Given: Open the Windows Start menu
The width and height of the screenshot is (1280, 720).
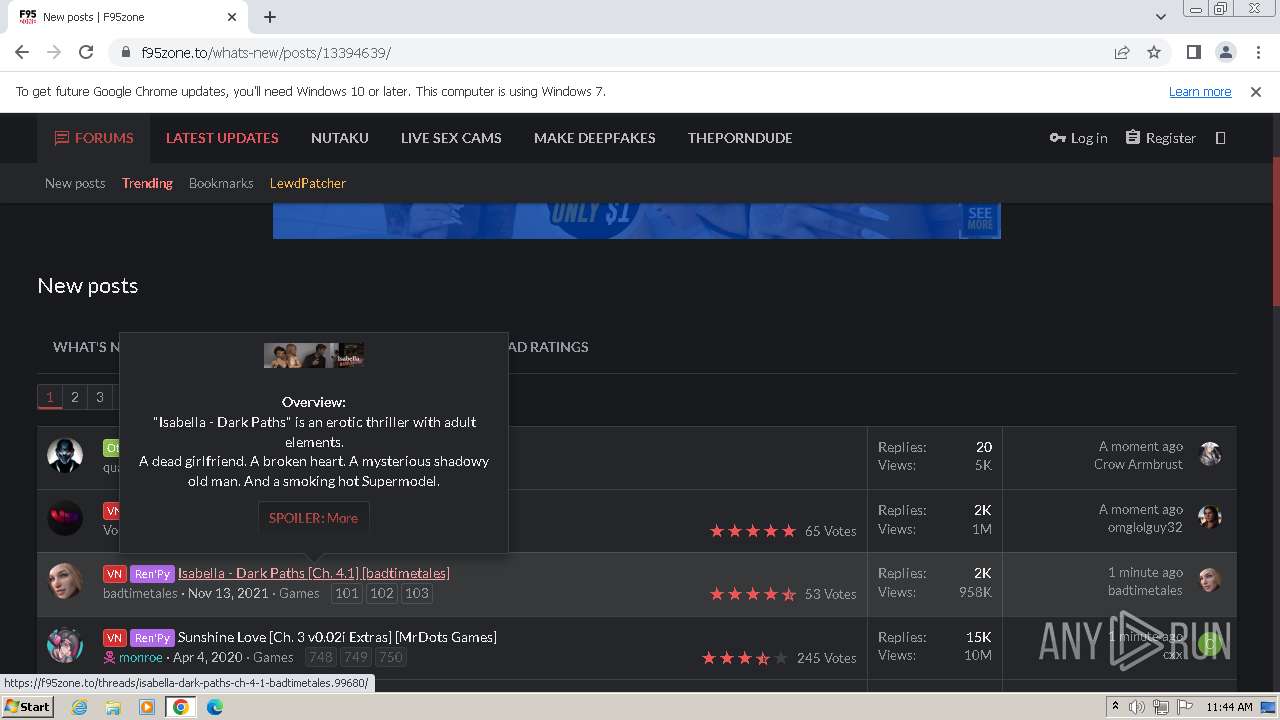Looking at the screenshot, I should 28,706.
